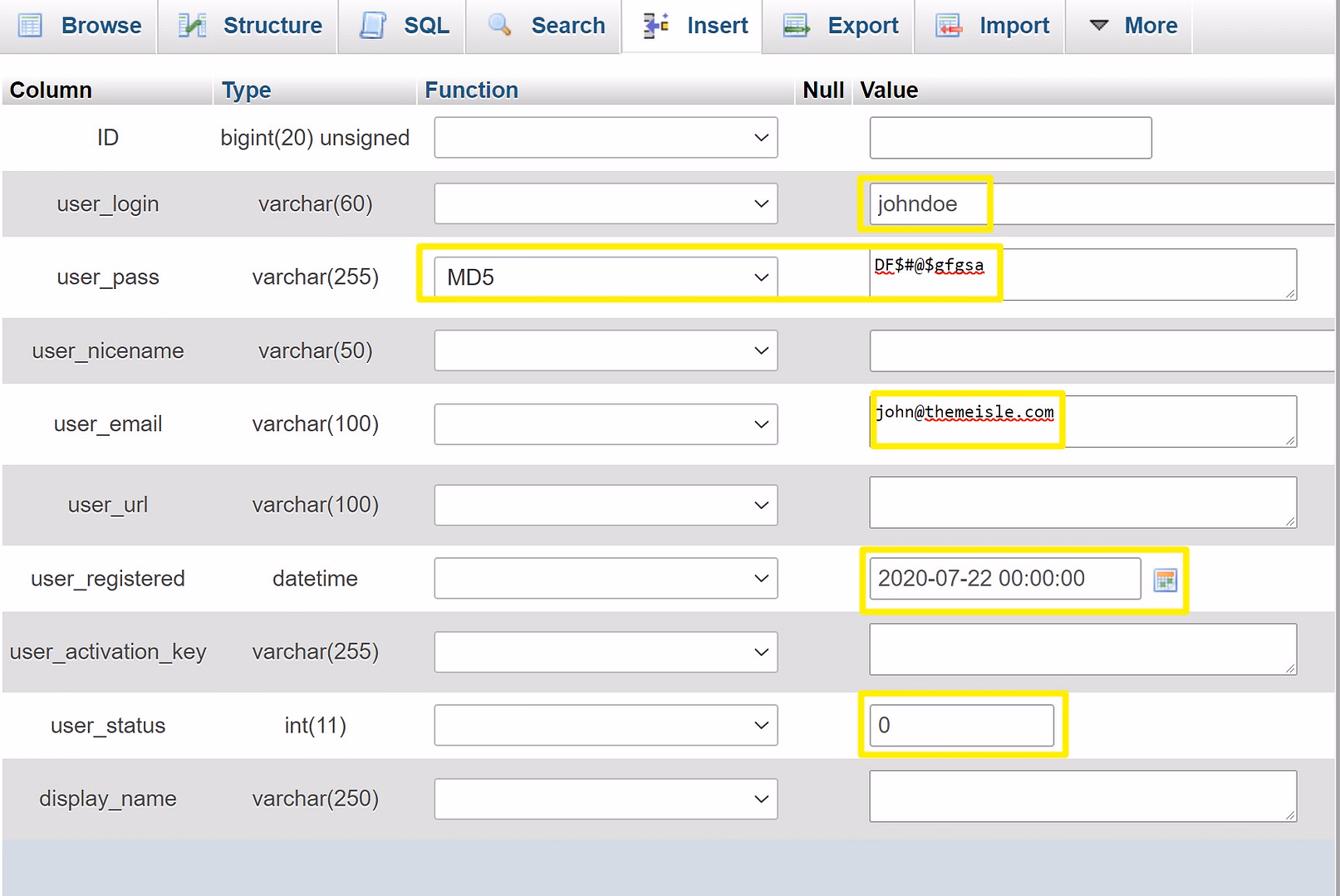Click the Export icon
Image resolution: width=1340 pixels, height=896 pixels.
(795, 26)
